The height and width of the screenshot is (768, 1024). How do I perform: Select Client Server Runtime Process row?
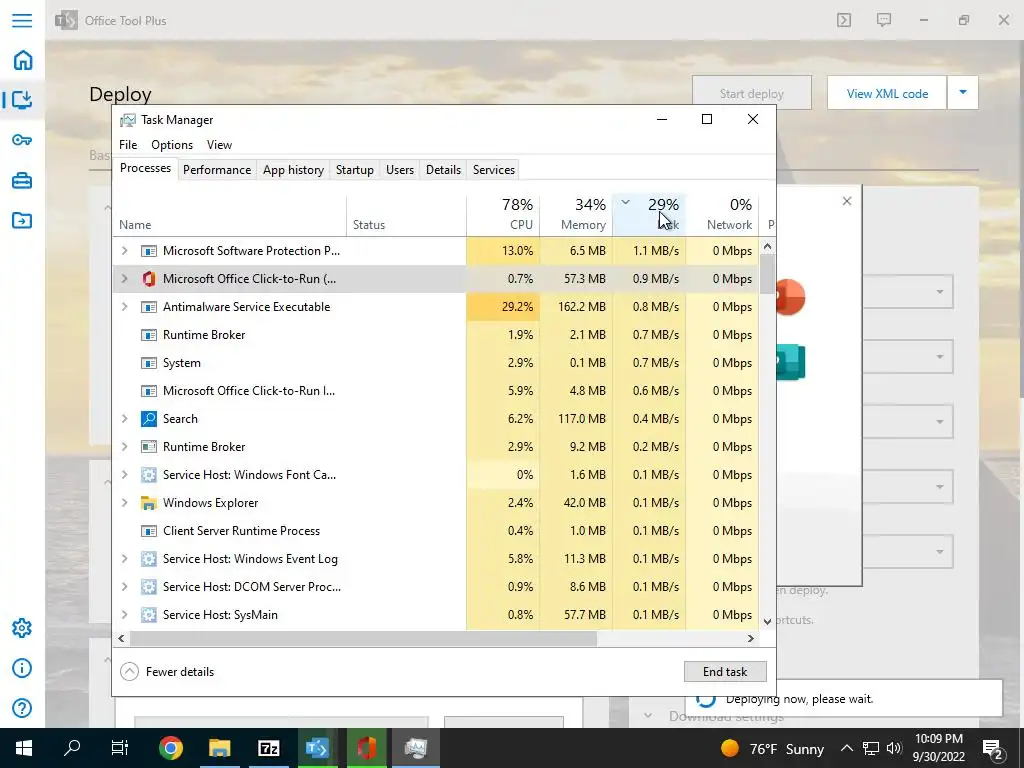click(x=436, y=531)
